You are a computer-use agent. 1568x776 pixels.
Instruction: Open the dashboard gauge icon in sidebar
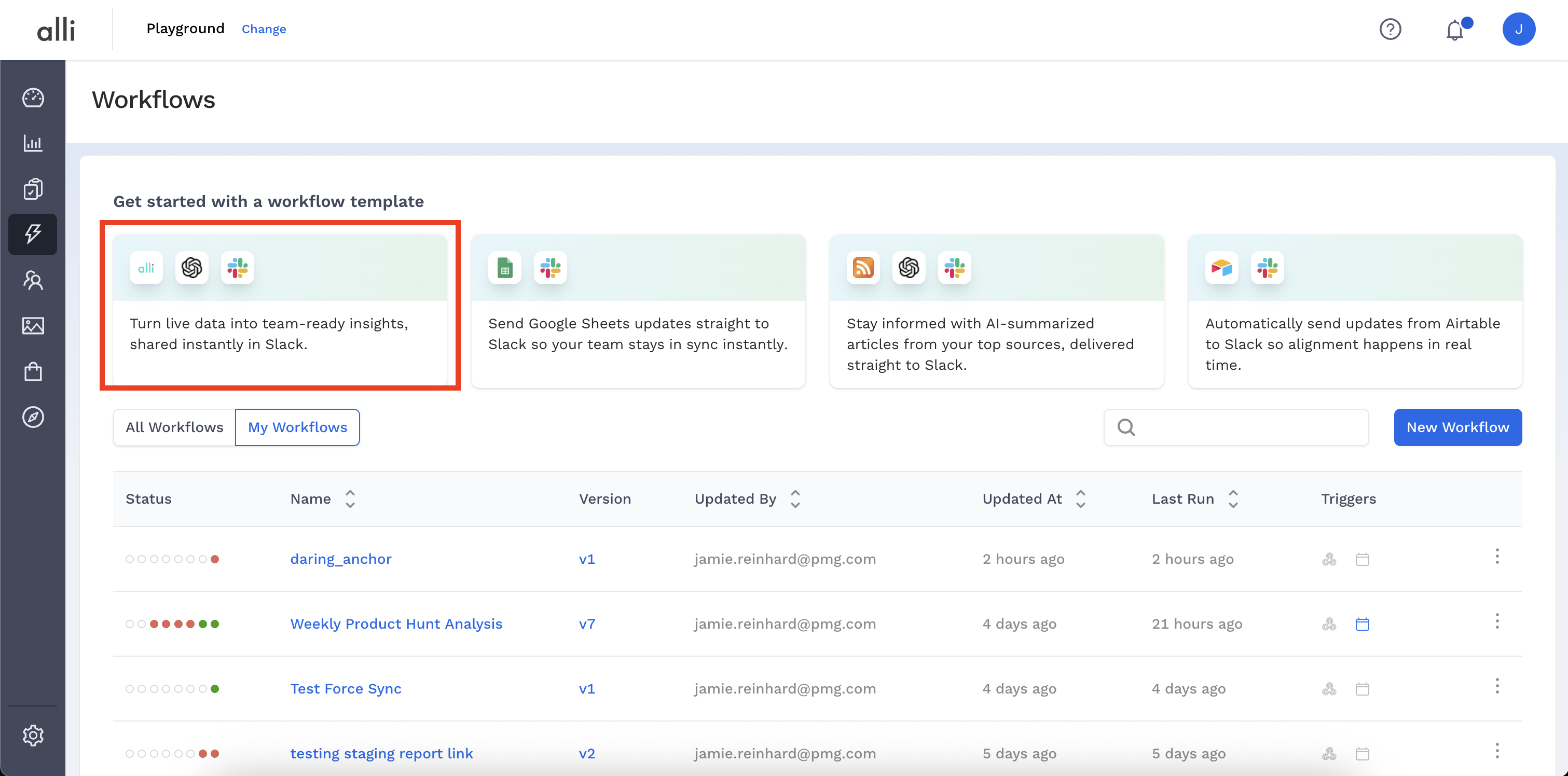(33, 98)
